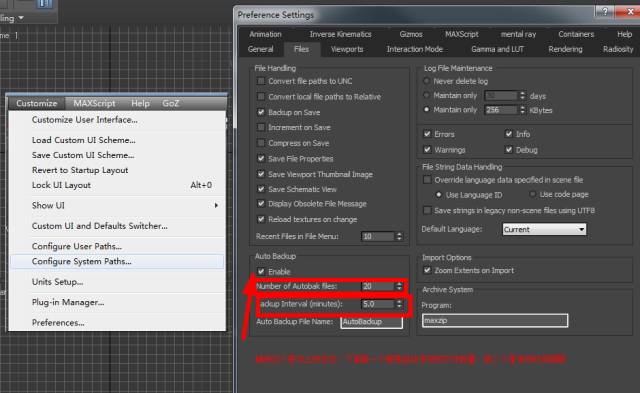Adjust Recent Files in File Menu spinner

[399, 236]
